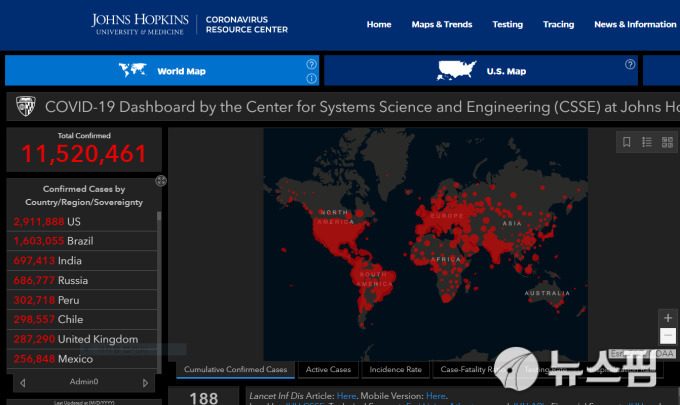The height and width of the screenshot is (405, 680).
Task: Click the Admin0 level label
Action: [x=84, y=382]
